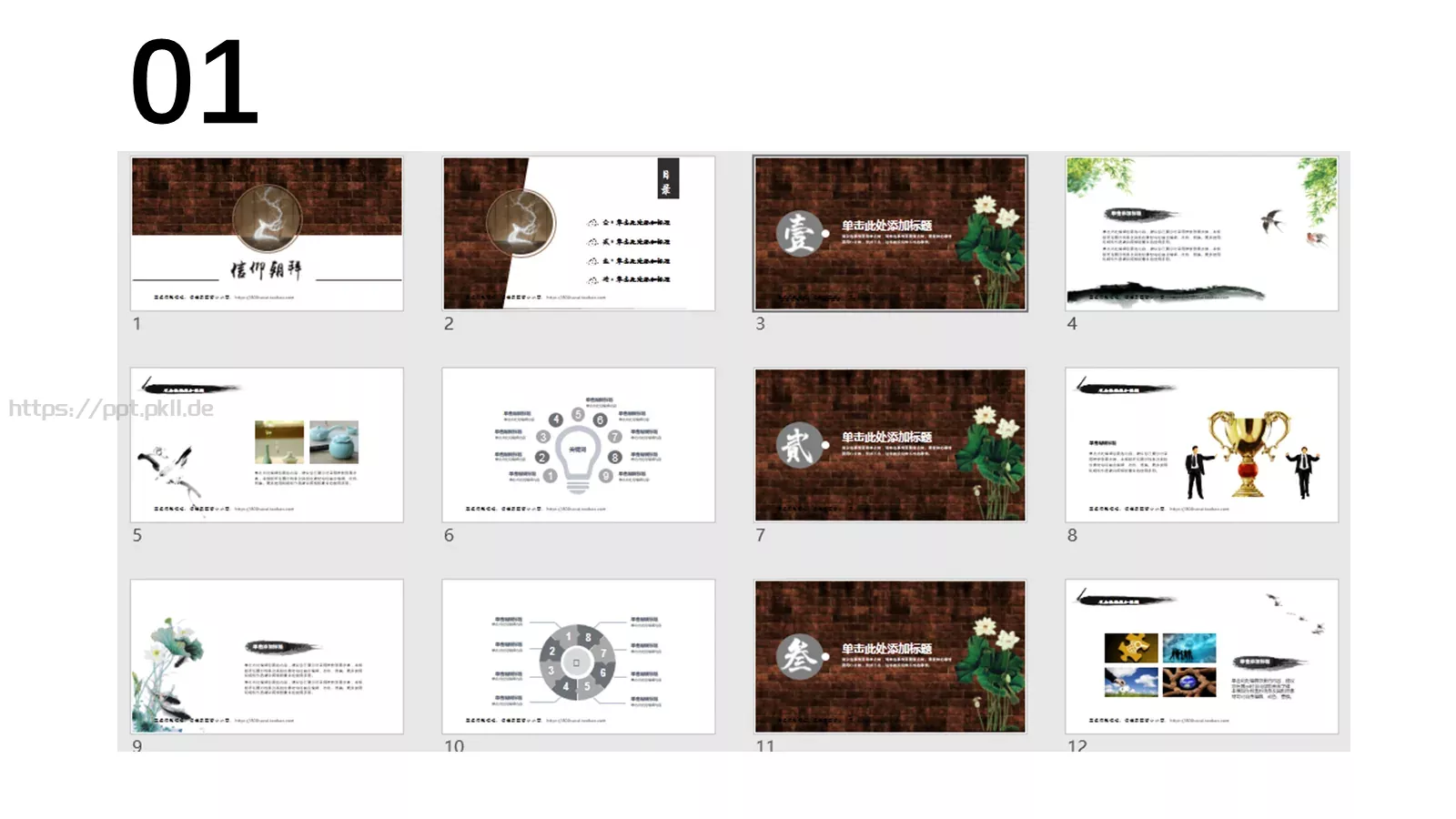Viewport: 1456px width, 819px height.
Task: Click the deer emblem circle on slide 1
Action: (x=267, y=217)
